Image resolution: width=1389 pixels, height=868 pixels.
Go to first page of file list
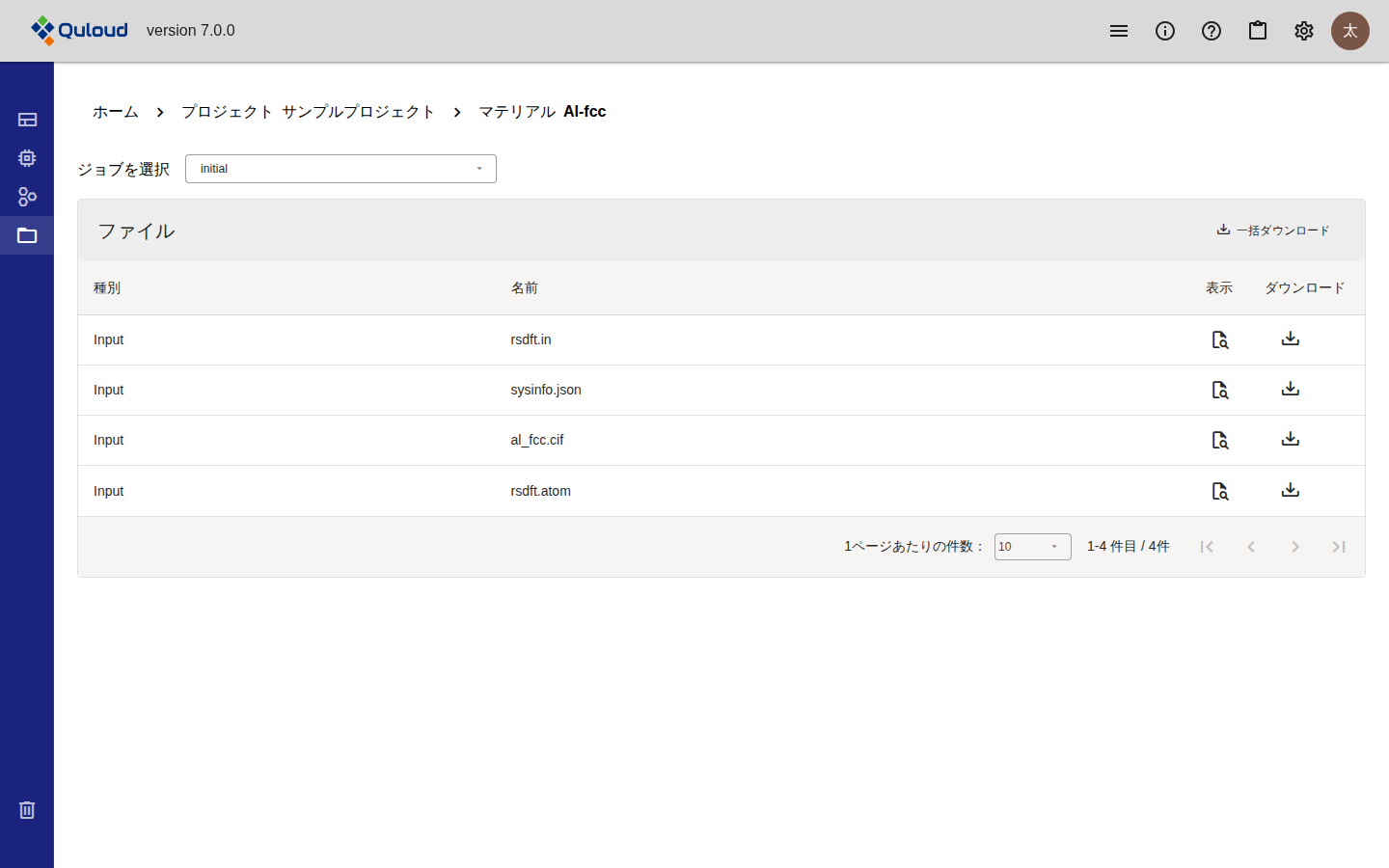(x=1207, y=547)
